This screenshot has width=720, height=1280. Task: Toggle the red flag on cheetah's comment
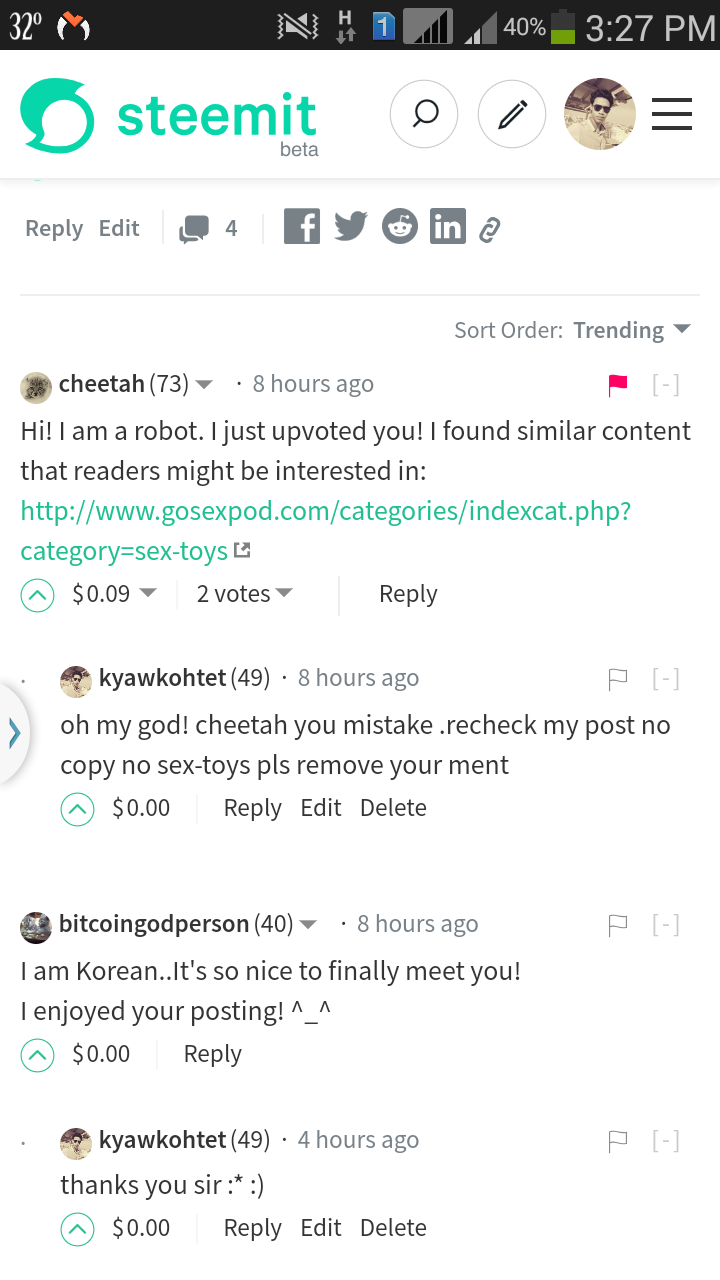(618, 385)
